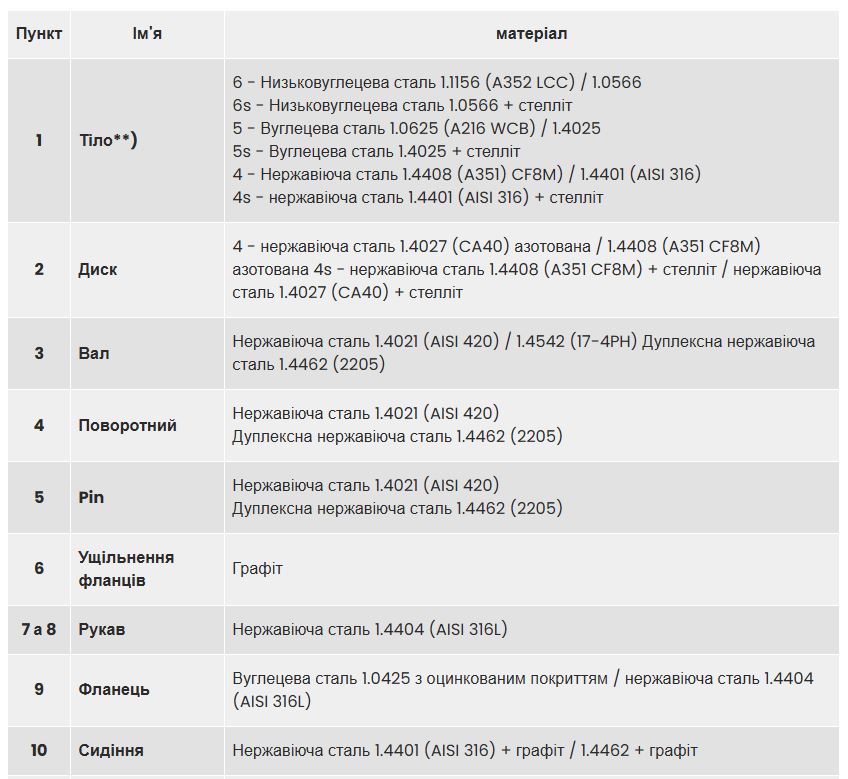Select the "Поворотний" name cell
848x779 pixels.
127,425
